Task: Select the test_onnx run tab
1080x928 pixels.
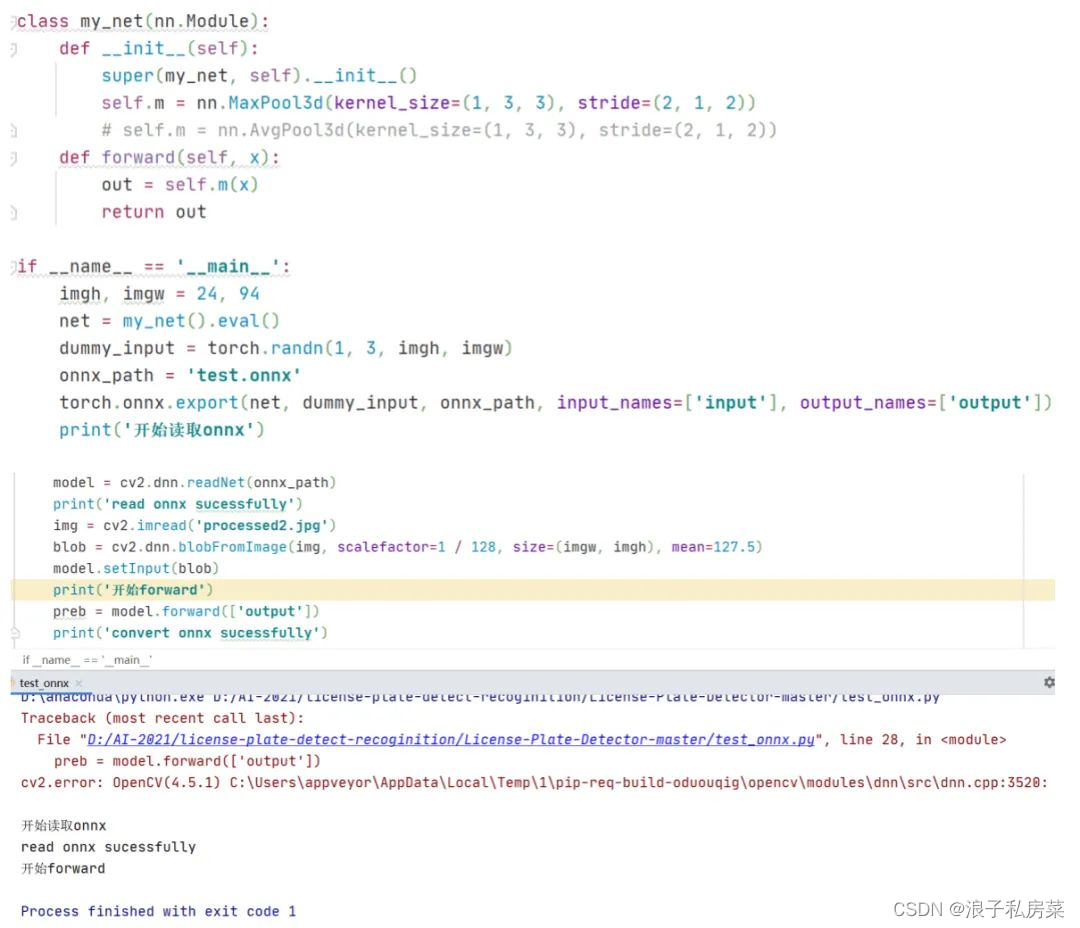Action: click(44, 683)
